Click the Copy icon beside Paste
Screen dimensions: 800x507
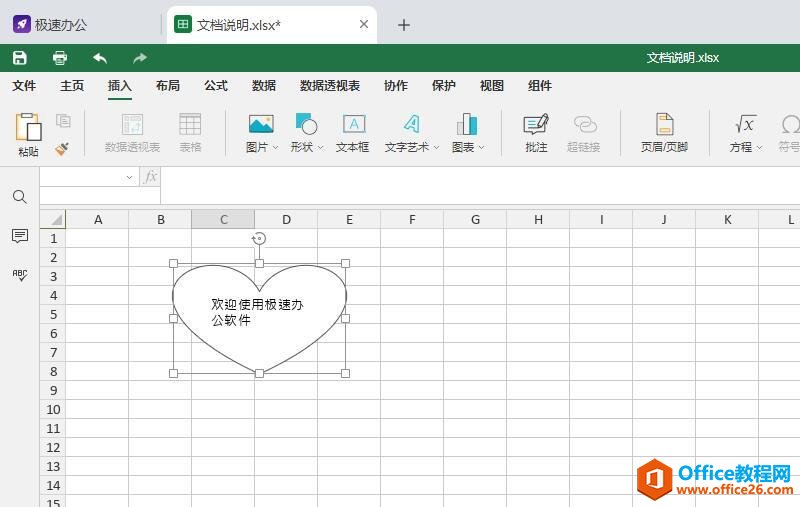(63, 120)
